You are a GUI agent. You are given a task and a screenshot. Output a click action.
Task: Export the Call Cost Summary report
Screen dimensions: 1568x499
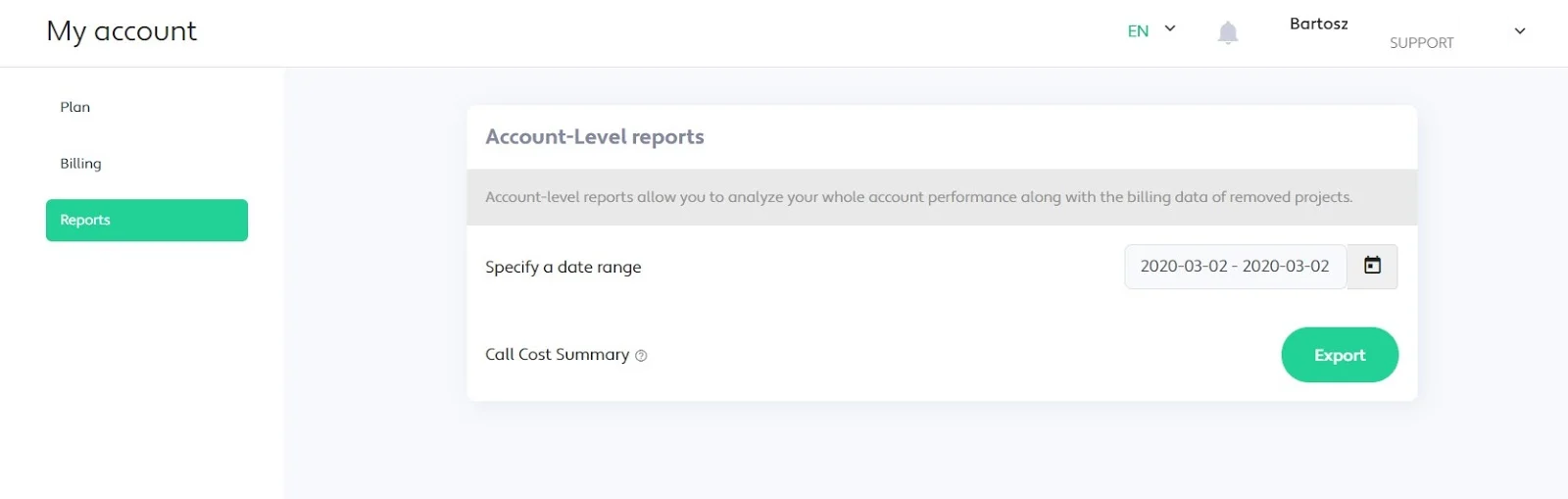(1339, 355)
